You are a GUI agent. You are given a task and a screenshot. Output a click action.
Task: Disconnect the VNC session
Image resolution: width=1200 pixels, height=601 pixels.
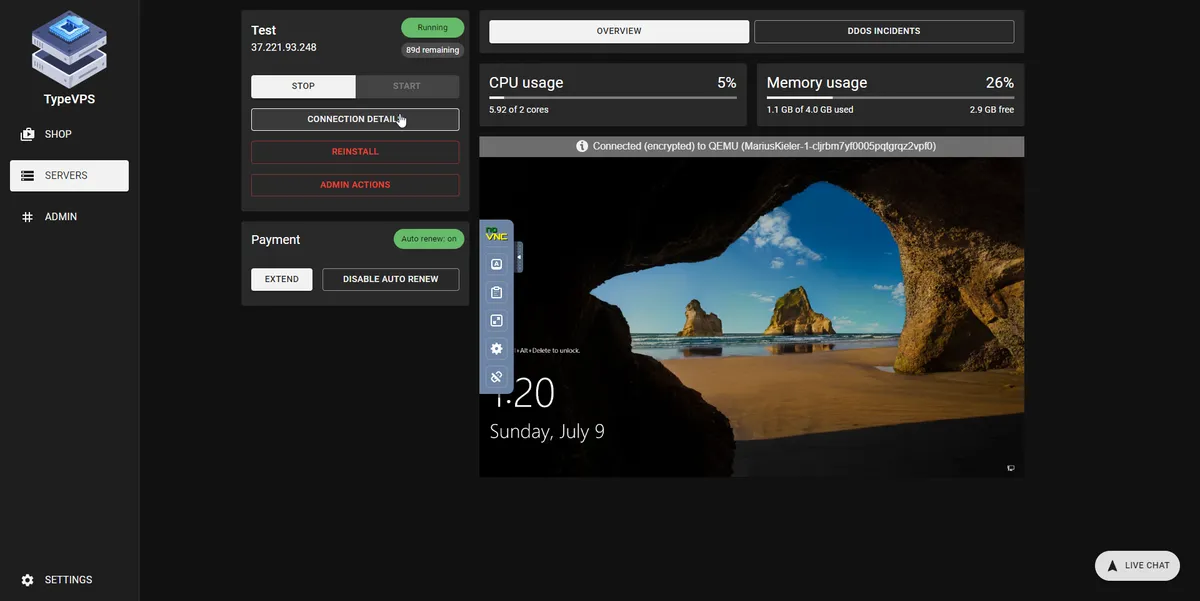pos(496,377)
